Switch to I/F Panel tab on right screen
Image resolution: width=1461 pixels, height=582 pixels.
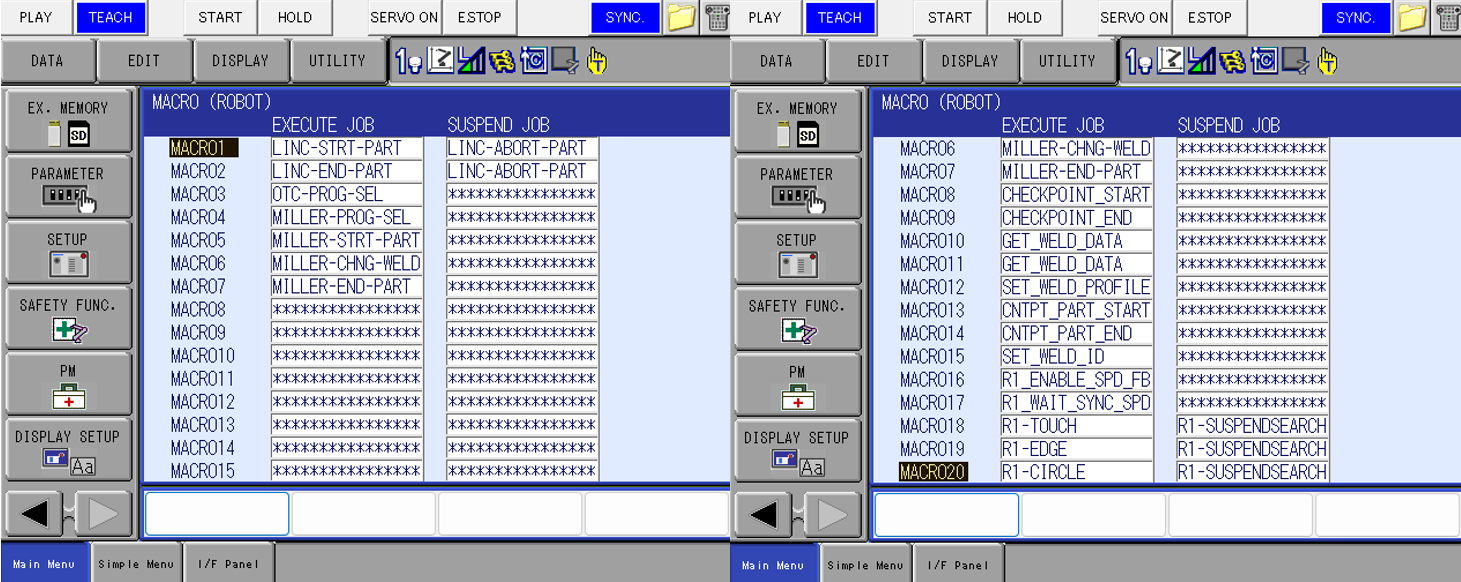point(958,564)
